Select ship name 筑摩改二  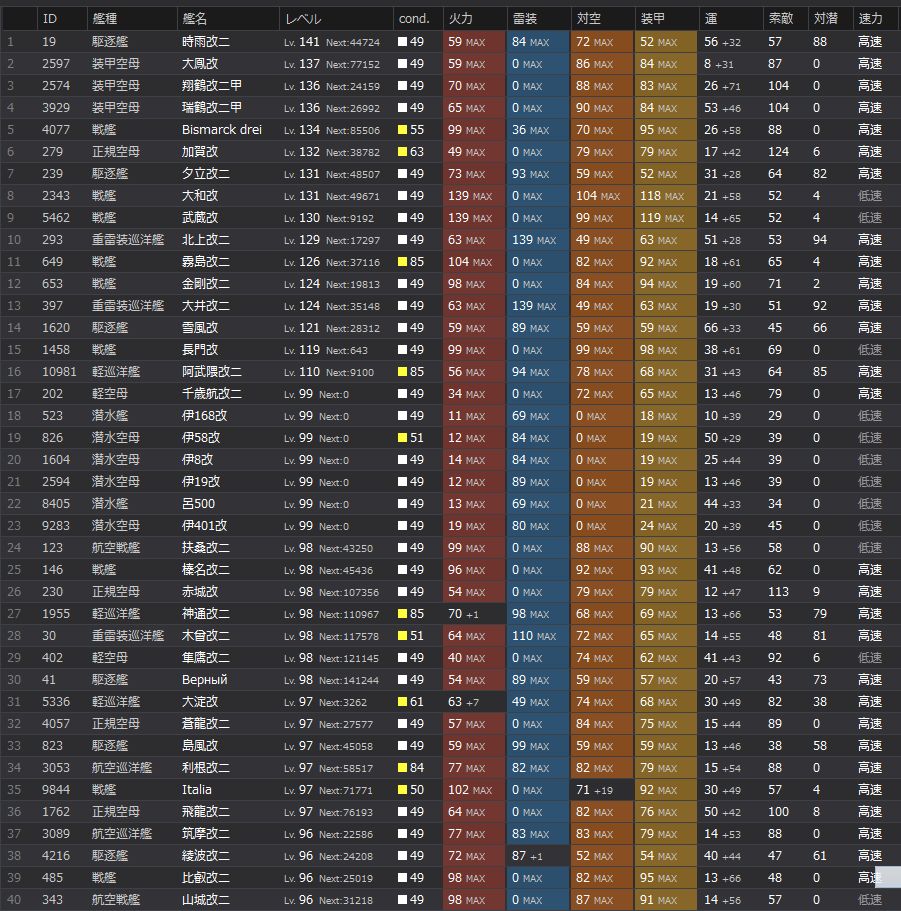(206, 834)
